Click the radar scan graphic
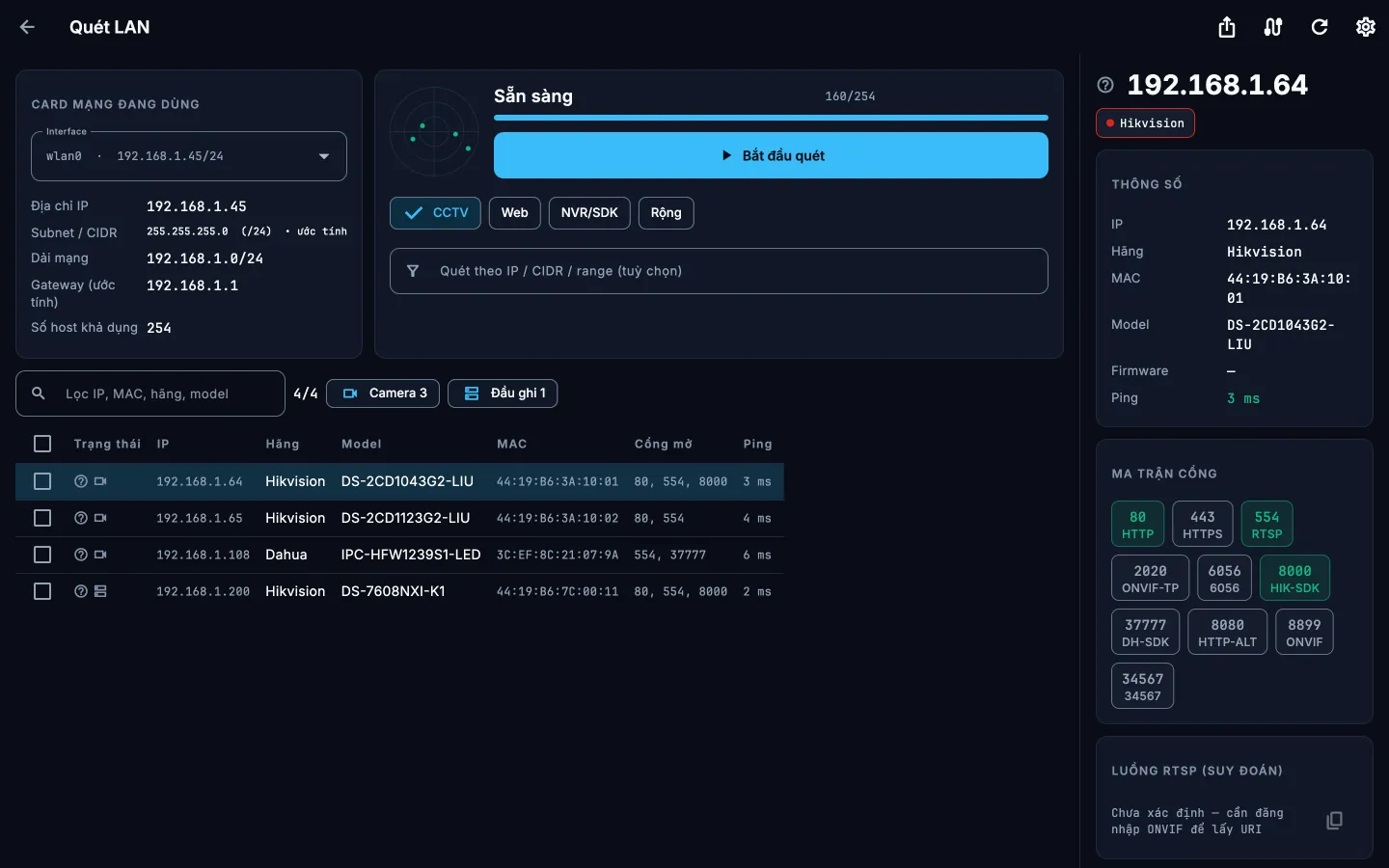Screen dimensions: 1389x868 click(x=434, y=131)
